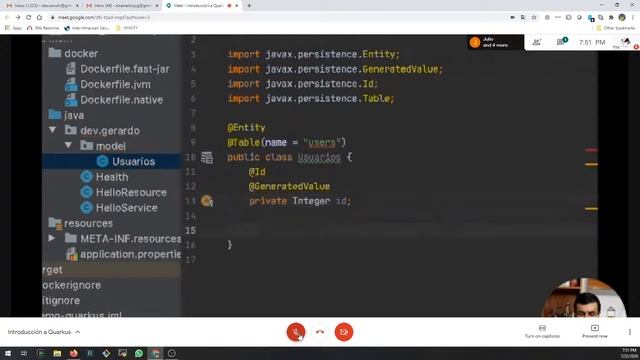
Task: Collapse the model package folder
Action: [x=68, y=145]
